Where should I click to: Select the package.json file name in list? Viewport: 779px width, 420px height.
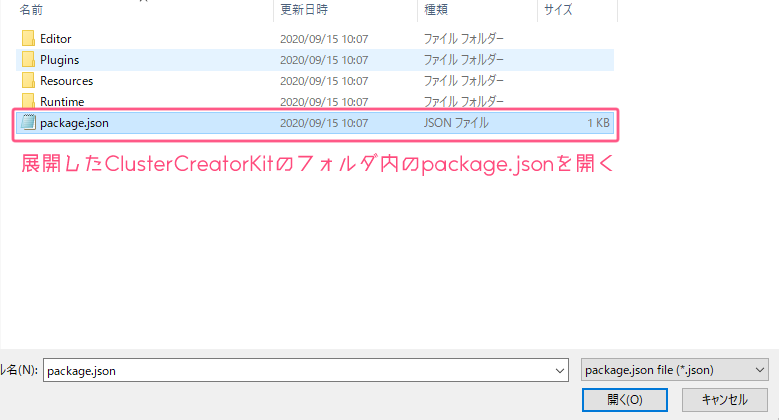pyautogui.click(x=74, y=124)
